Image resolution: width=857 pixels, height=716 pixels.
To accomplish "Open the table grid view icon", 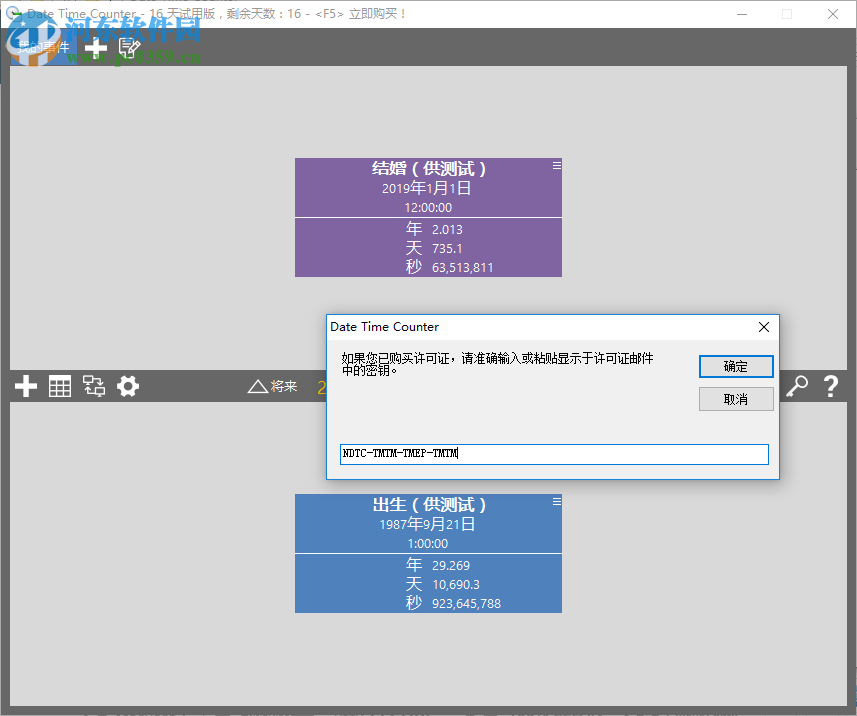I will click(60, 386).
